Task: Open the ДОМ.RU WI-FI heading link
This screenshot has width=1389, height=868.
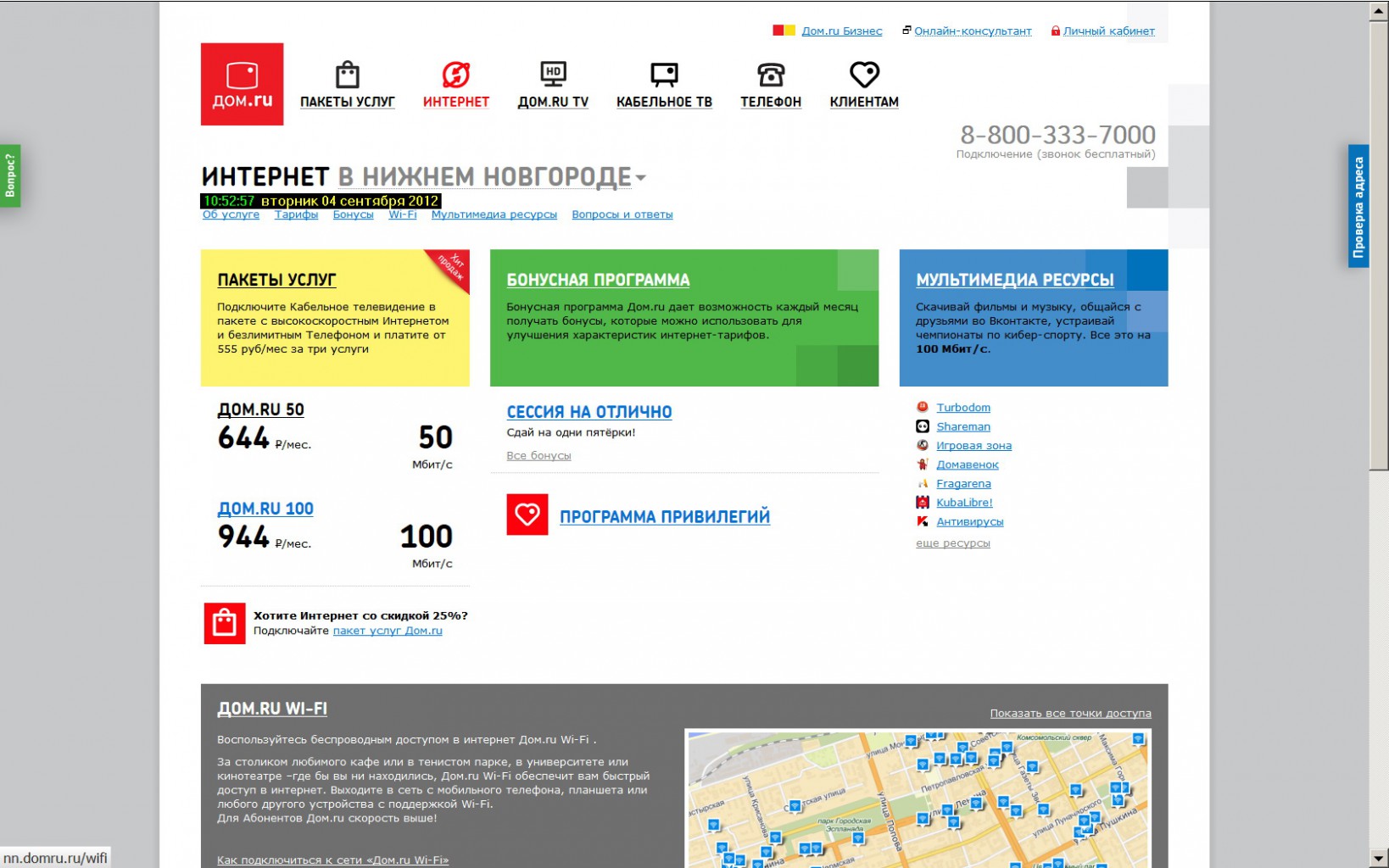Action: click(272, 709)
